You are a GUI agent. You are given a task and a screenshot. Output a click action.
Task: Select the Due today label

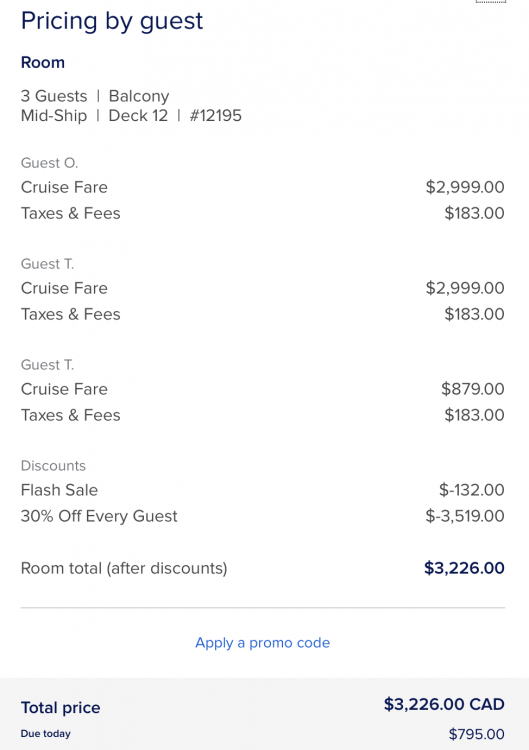pyautogui.click(x=46, y=734)
